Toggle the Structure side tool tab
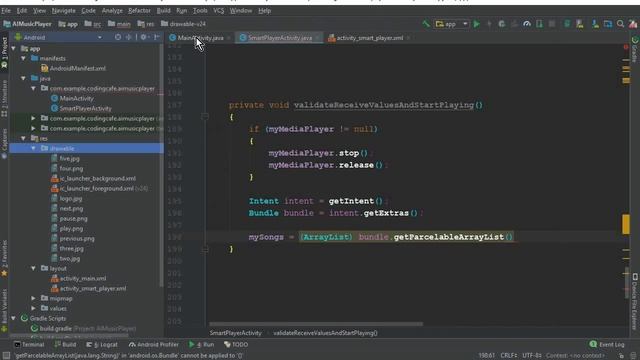640x360 pixels. [4, 99]
